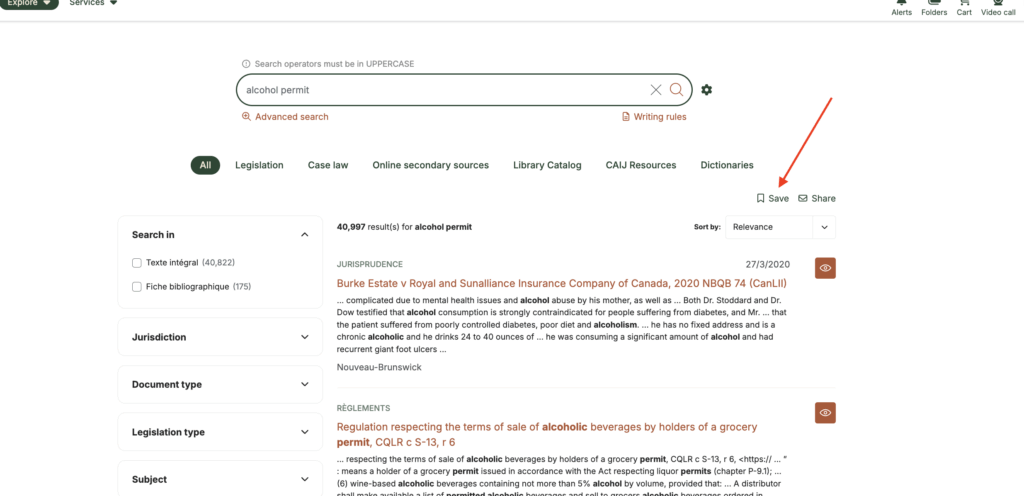Select the All results tab
1024x496 pixels.
pyautogui.click(x=206, y=165)
